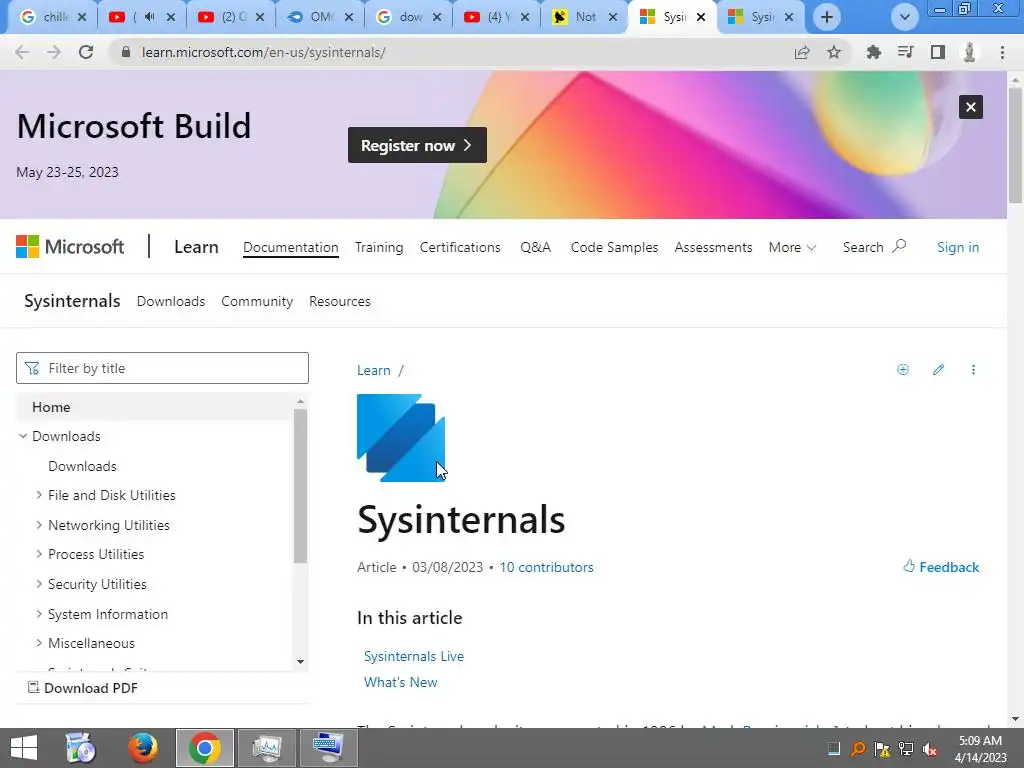Screen dimensions: 1024x768
Task: Open the tab search dropdown arrow
Action: (x=904, y=17)
